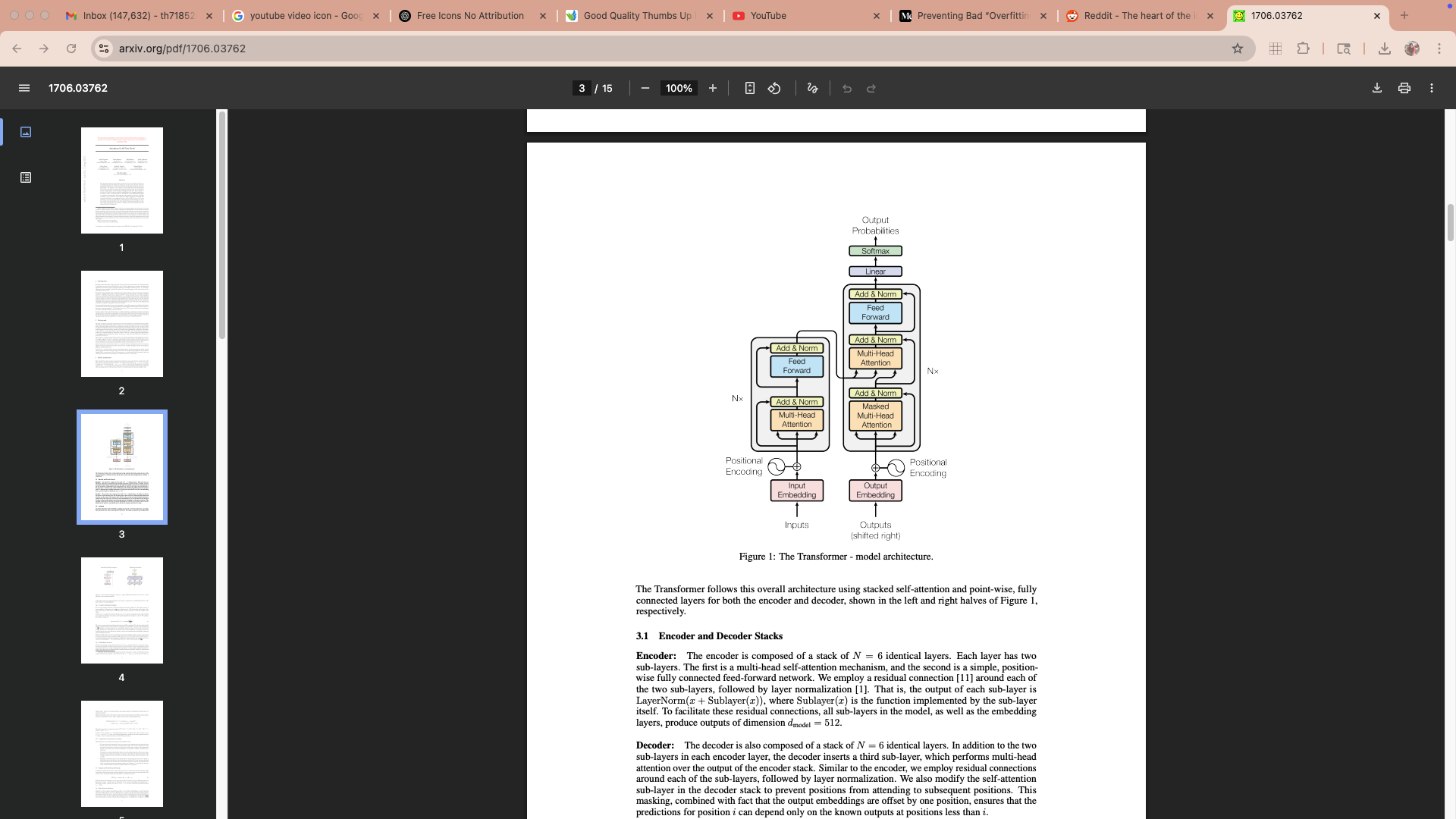The width and height of the screenshot is (1456, 819).
Task: Click the Figure 1 caption text
Action: [x=836, y=557]
